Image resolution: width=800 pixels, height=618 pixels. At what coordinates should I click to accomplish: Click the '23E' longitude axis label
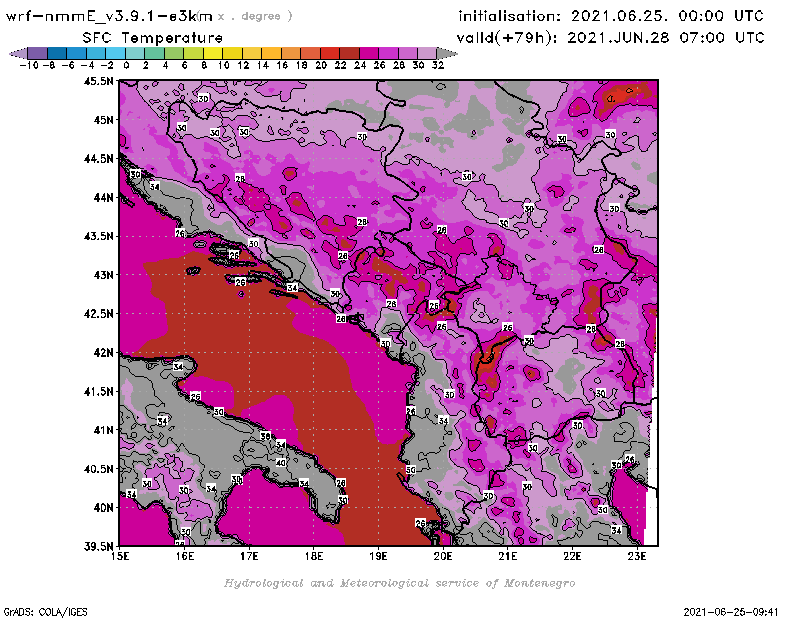coord(637,556)
